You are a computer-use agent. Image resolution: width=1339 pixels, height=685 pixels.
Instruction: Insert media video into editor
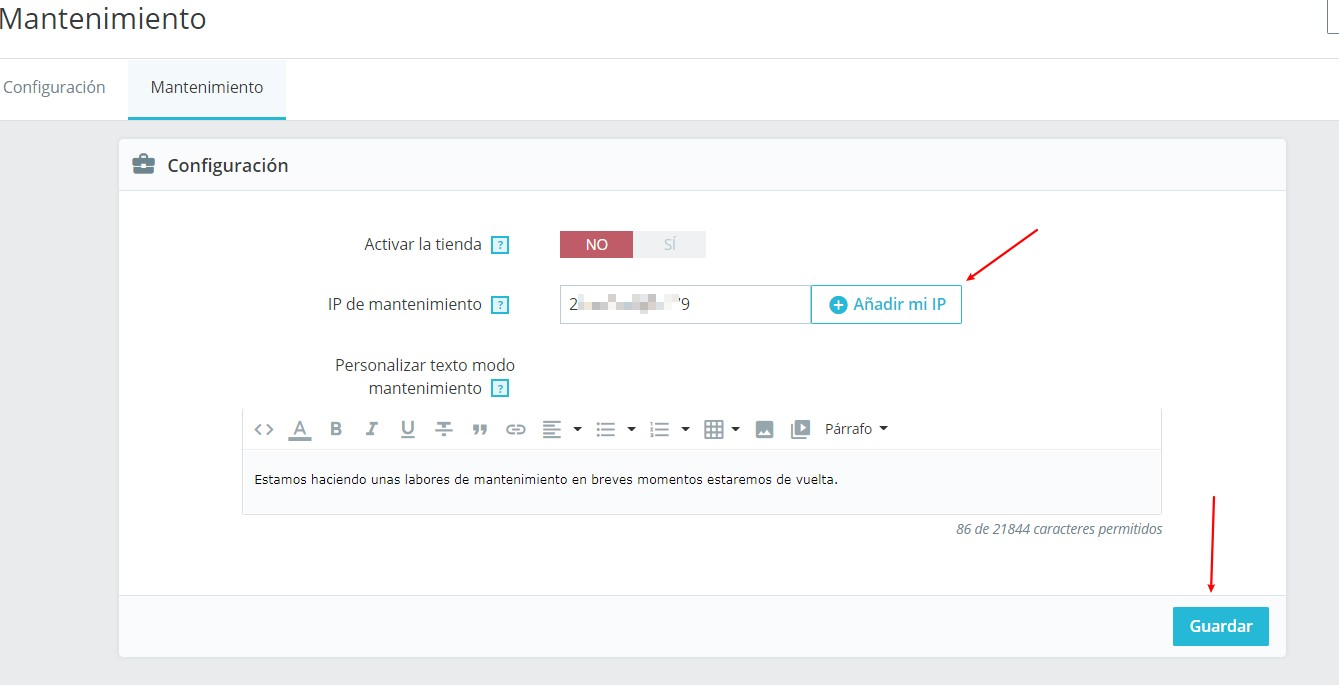coord(800,429)
